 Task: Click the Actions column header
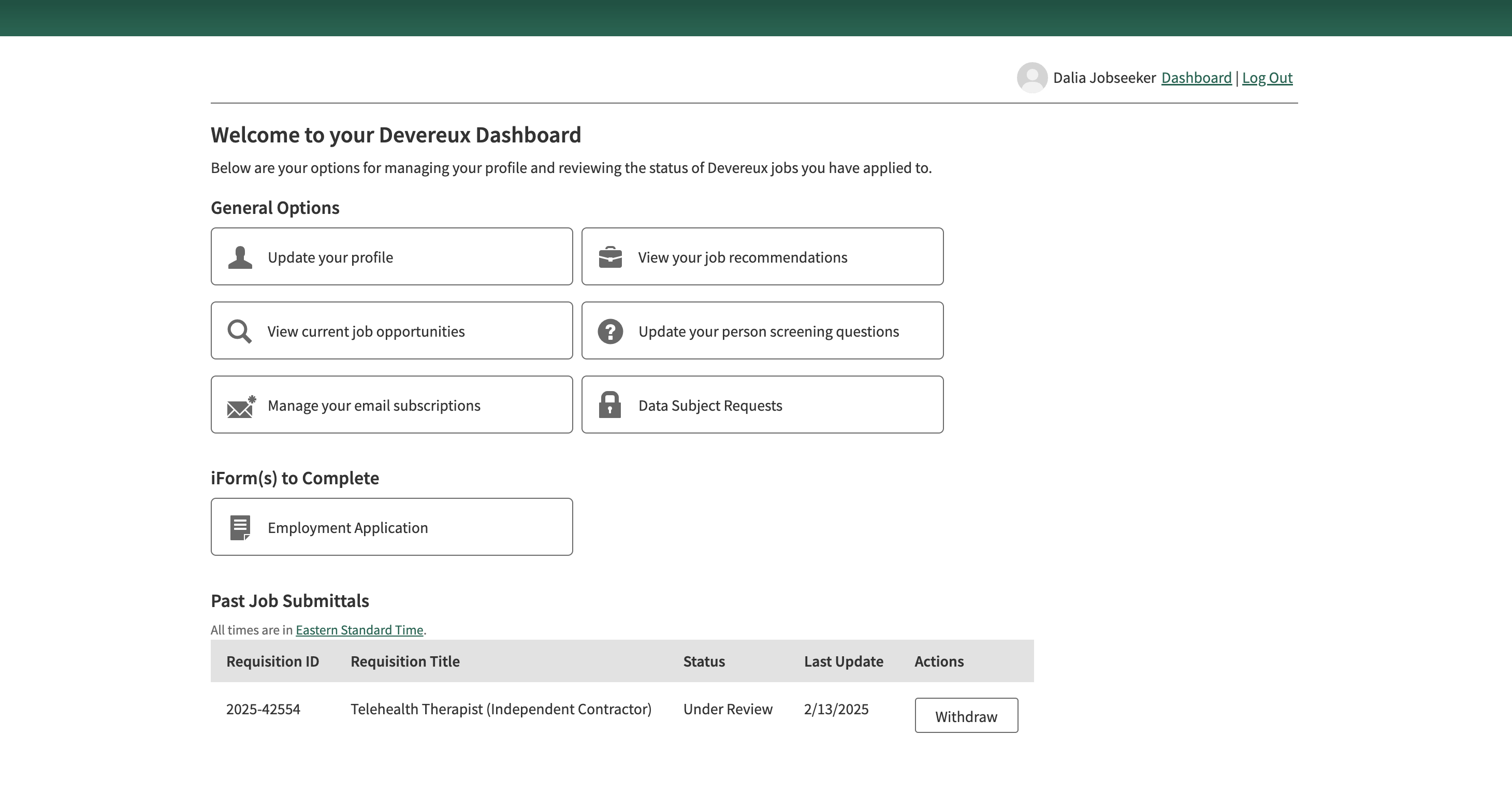coord(939,661)
